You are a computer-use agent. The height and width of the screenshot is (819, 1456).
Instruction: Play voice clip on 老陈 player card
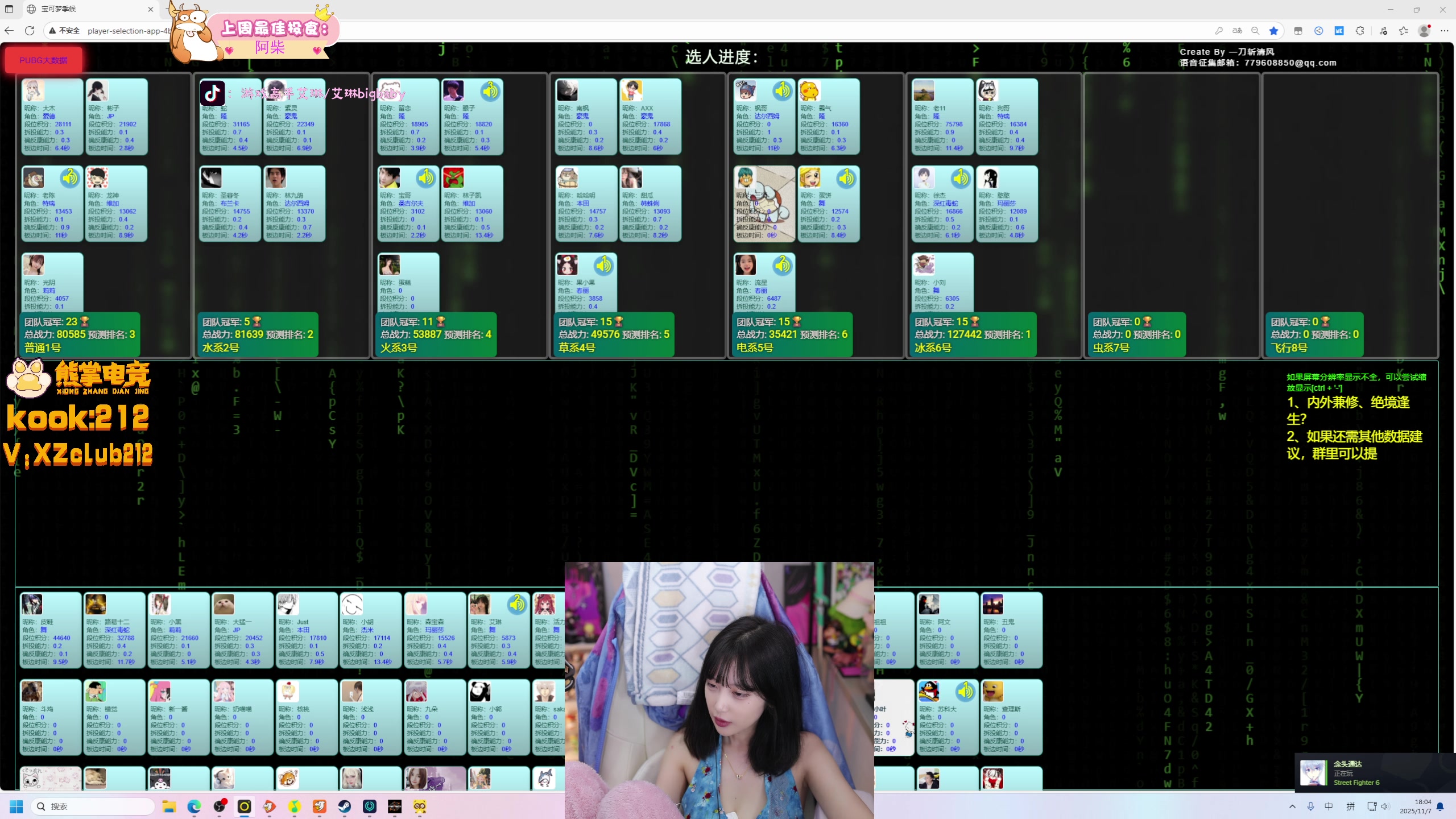pyautogui.click(x=70, y=178)
